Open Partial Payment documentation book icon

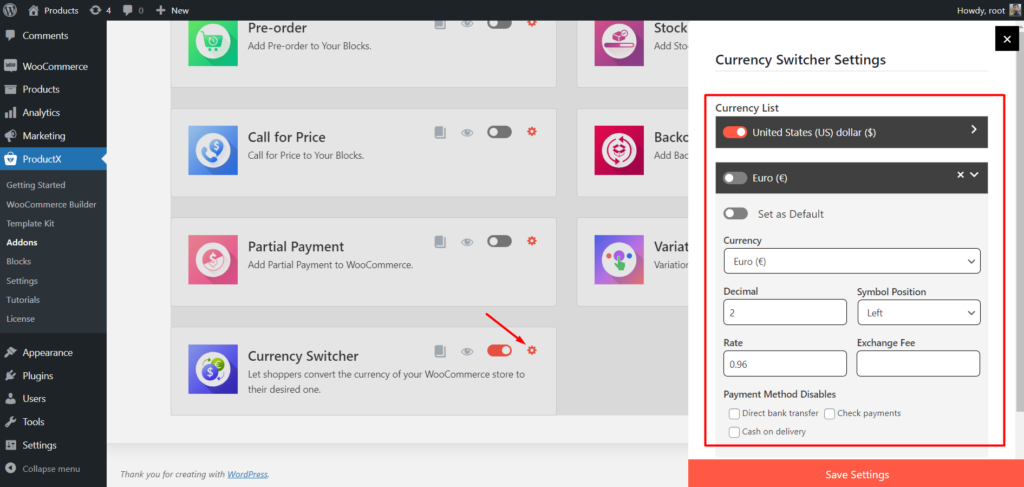[x=440, y=242]
